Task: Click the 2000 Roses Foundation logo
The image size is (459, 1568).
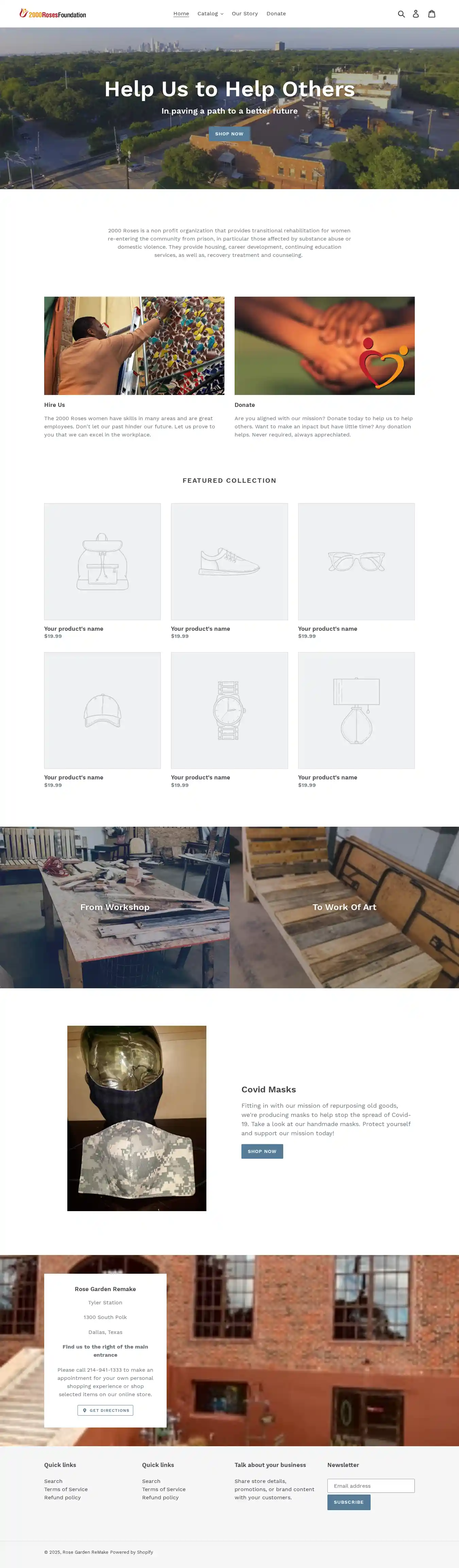Action: coord(53,13)
